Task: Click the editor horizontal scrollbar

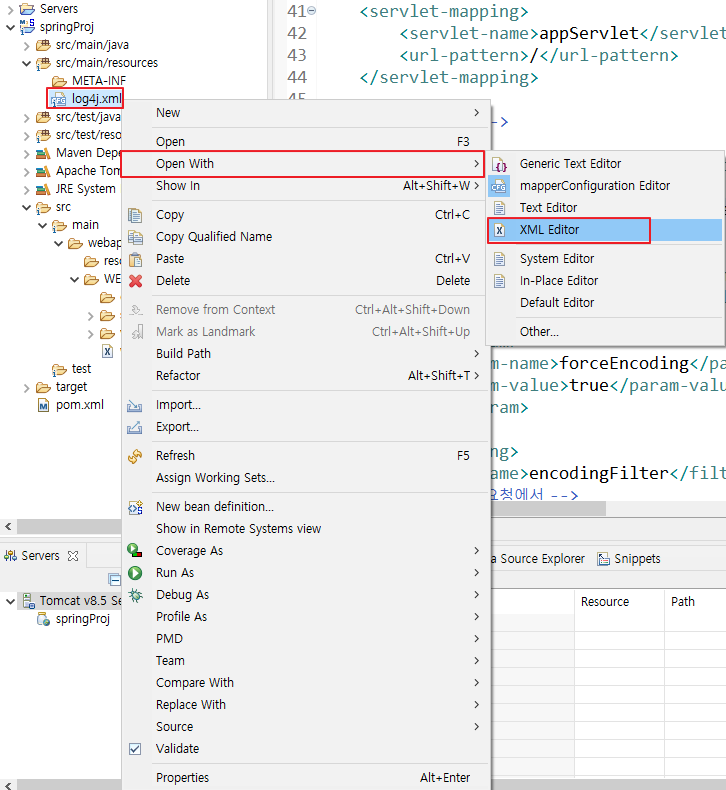Action: point(549,509)
